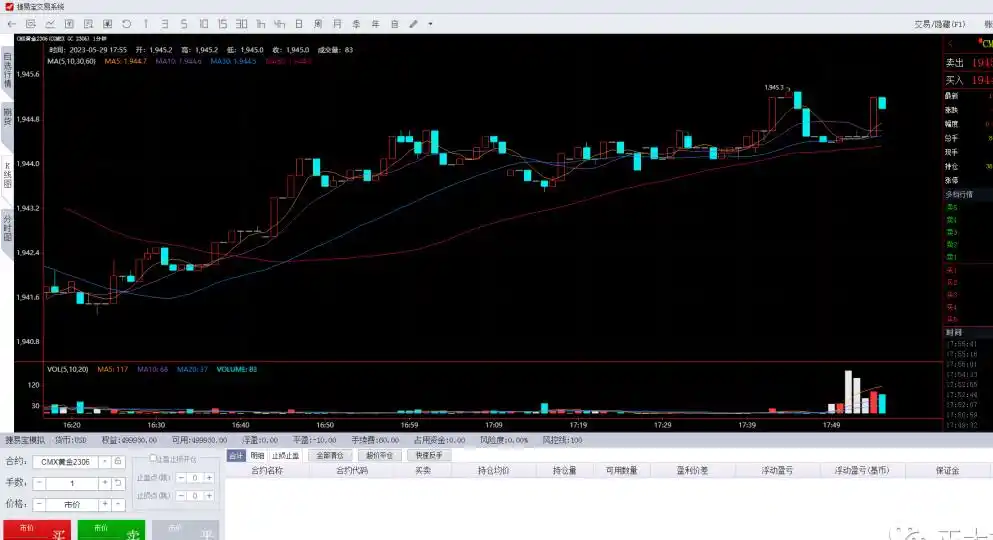This screenshot has width=993, height=540.
Task: Click the back arrow in the toolbar
Action: [x=11, y=24]
